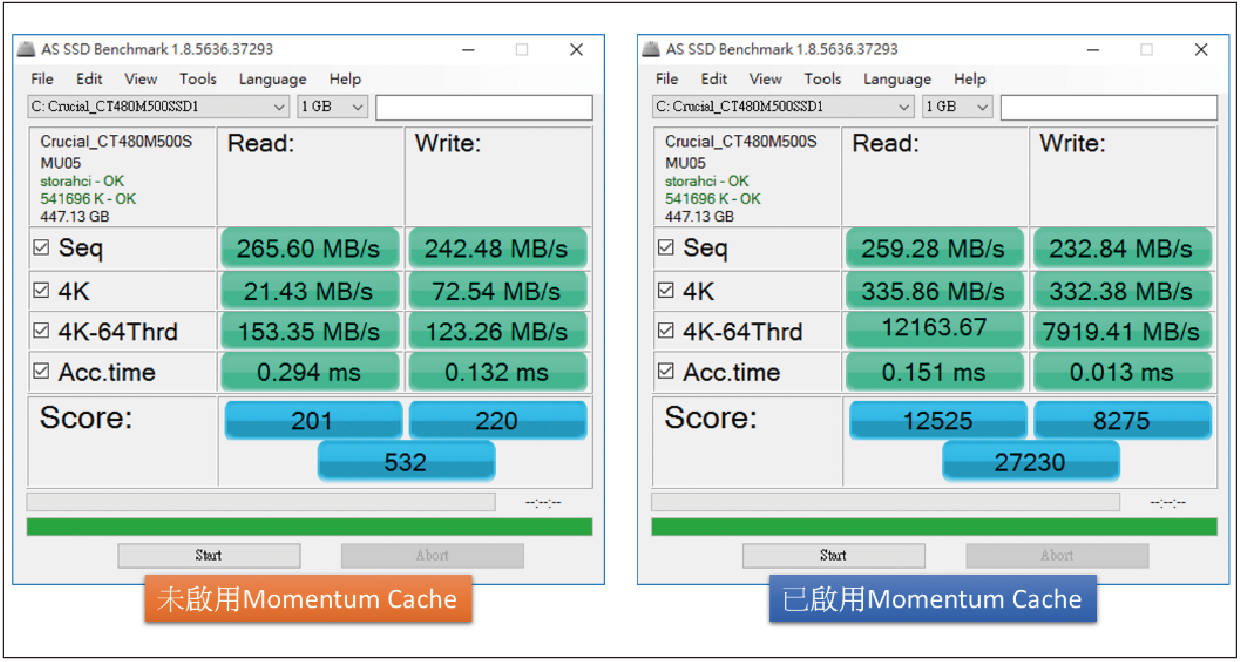Toggle the Acc.time checkbox in the left window
Image resolution: width=1241 pixels, height=662 pixels.
pos(41,371)
